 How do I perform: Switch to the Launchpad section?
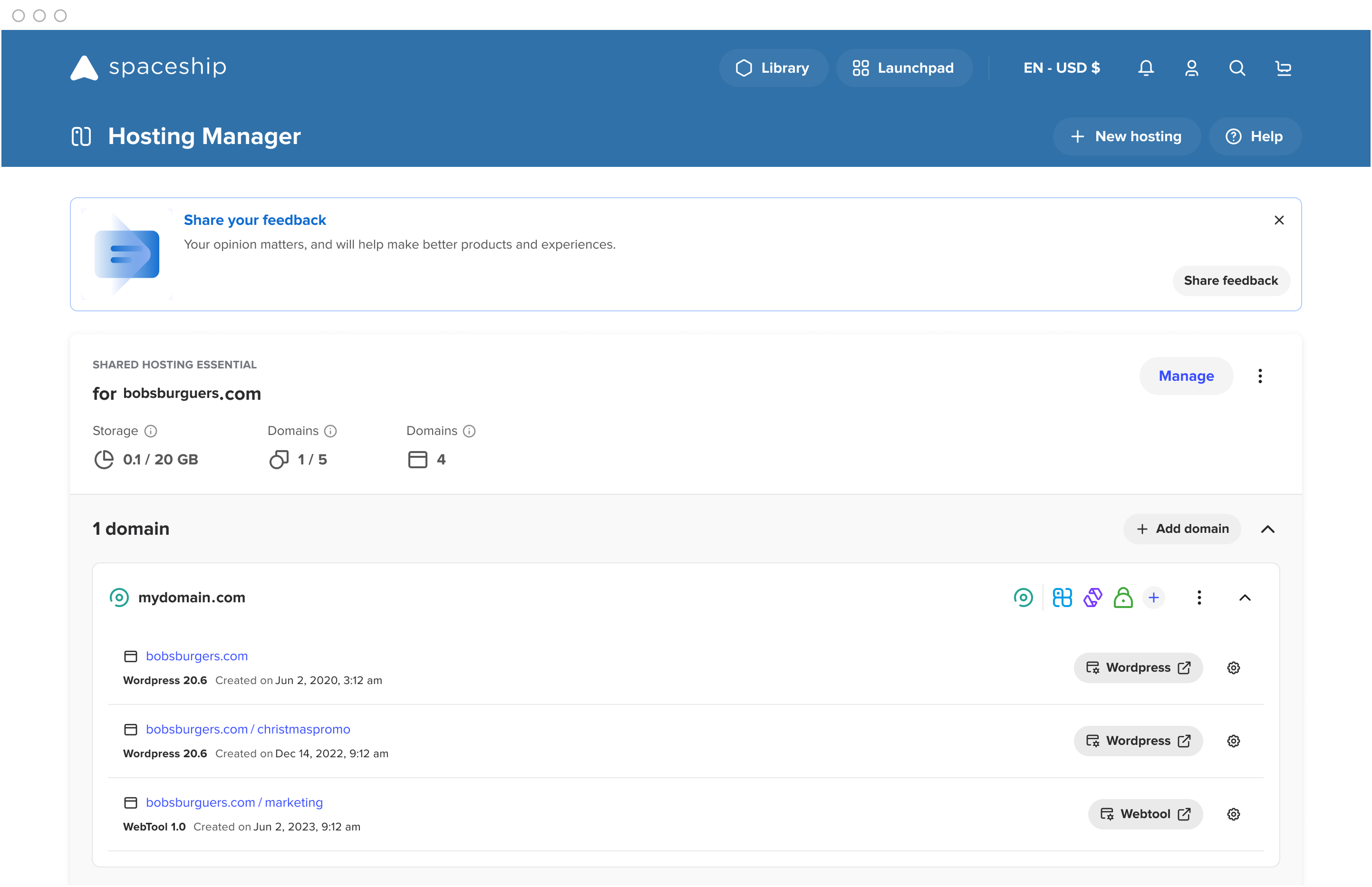click(x=904, y=67)
